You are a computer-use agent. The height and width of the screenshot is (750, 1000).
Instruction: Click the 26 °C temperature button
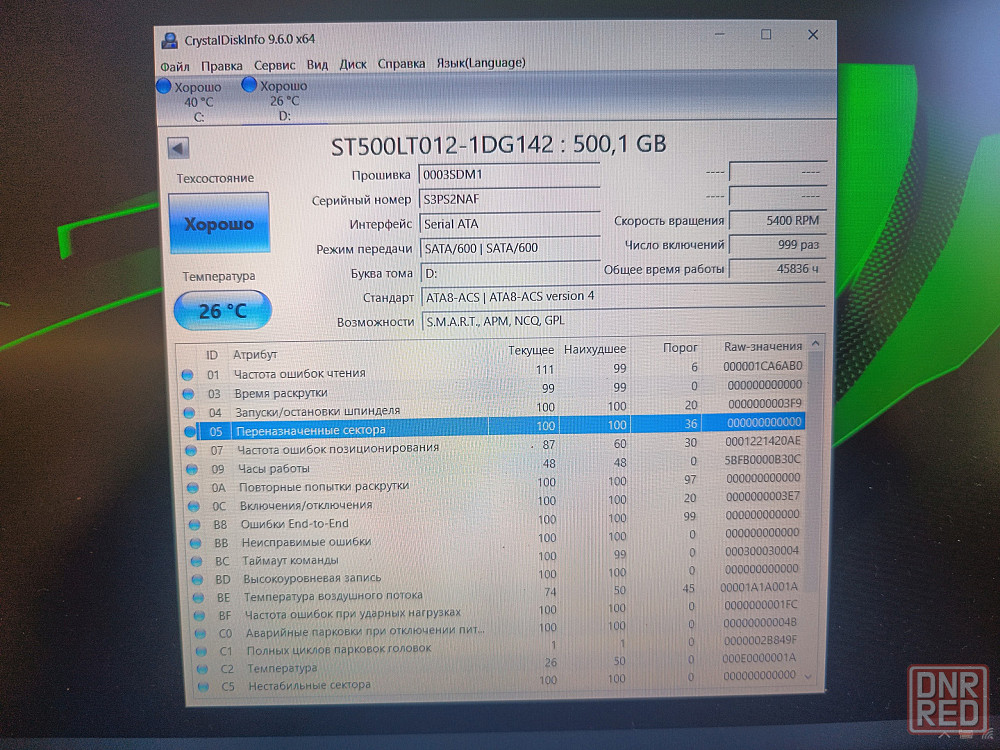point(223,311)
